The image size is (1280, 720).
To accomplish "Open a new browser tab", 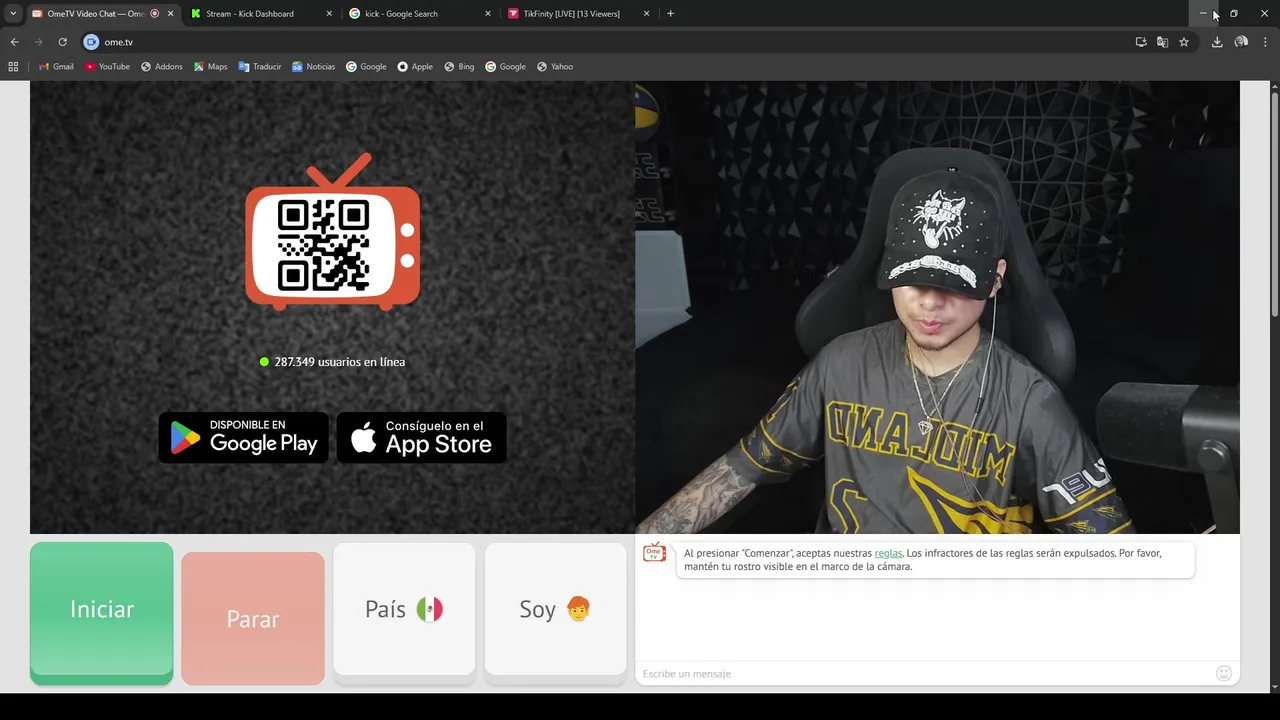I will point(670,14).
